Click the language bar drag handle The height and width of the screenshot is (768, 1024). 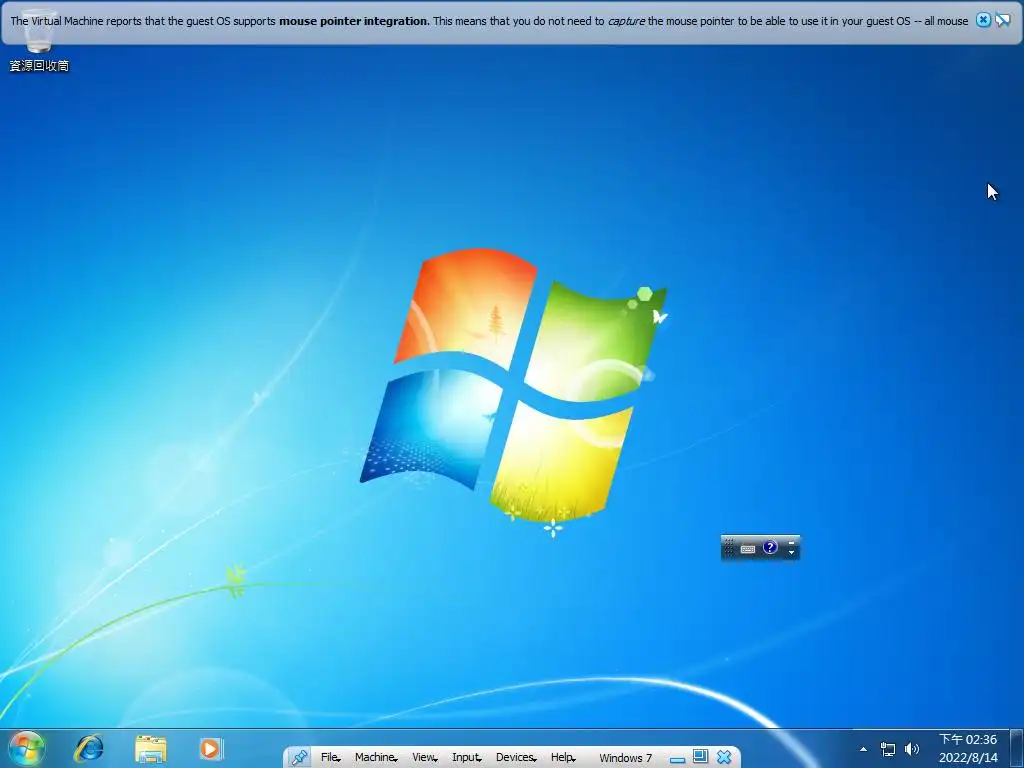click(729, 547)
